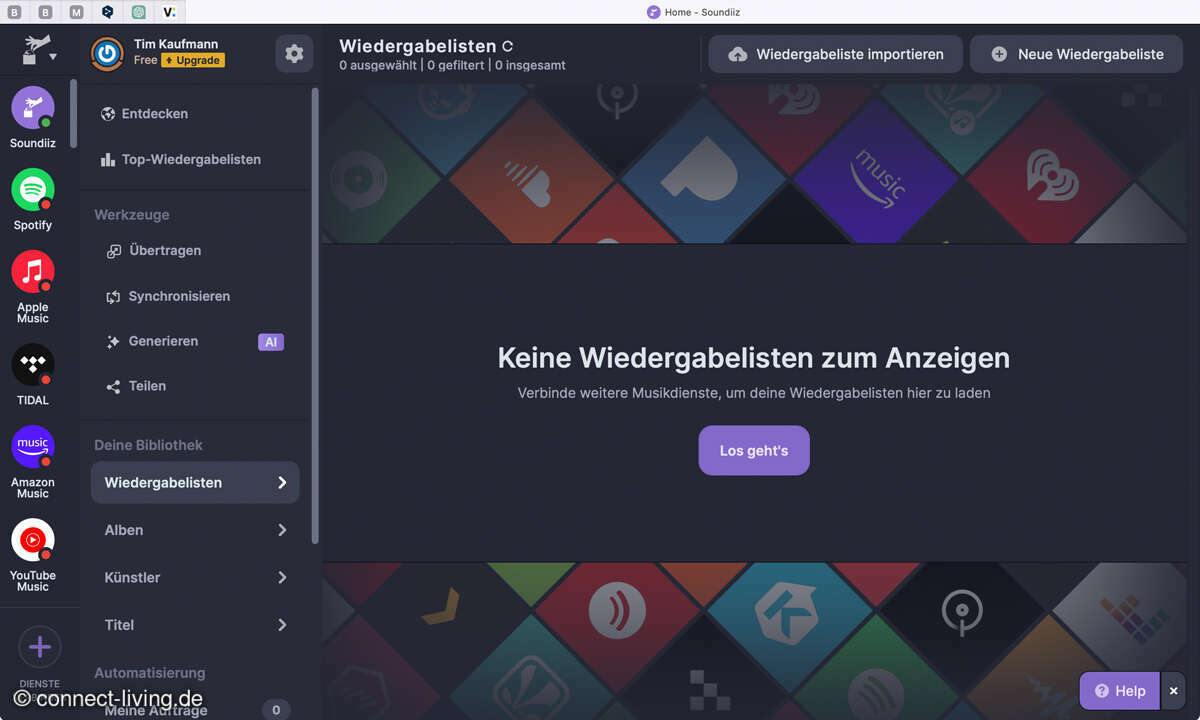This screenshot has width=1200, height=720.
Task: Click the share icon beside Teilen
Action: click(x=113, y=387)
